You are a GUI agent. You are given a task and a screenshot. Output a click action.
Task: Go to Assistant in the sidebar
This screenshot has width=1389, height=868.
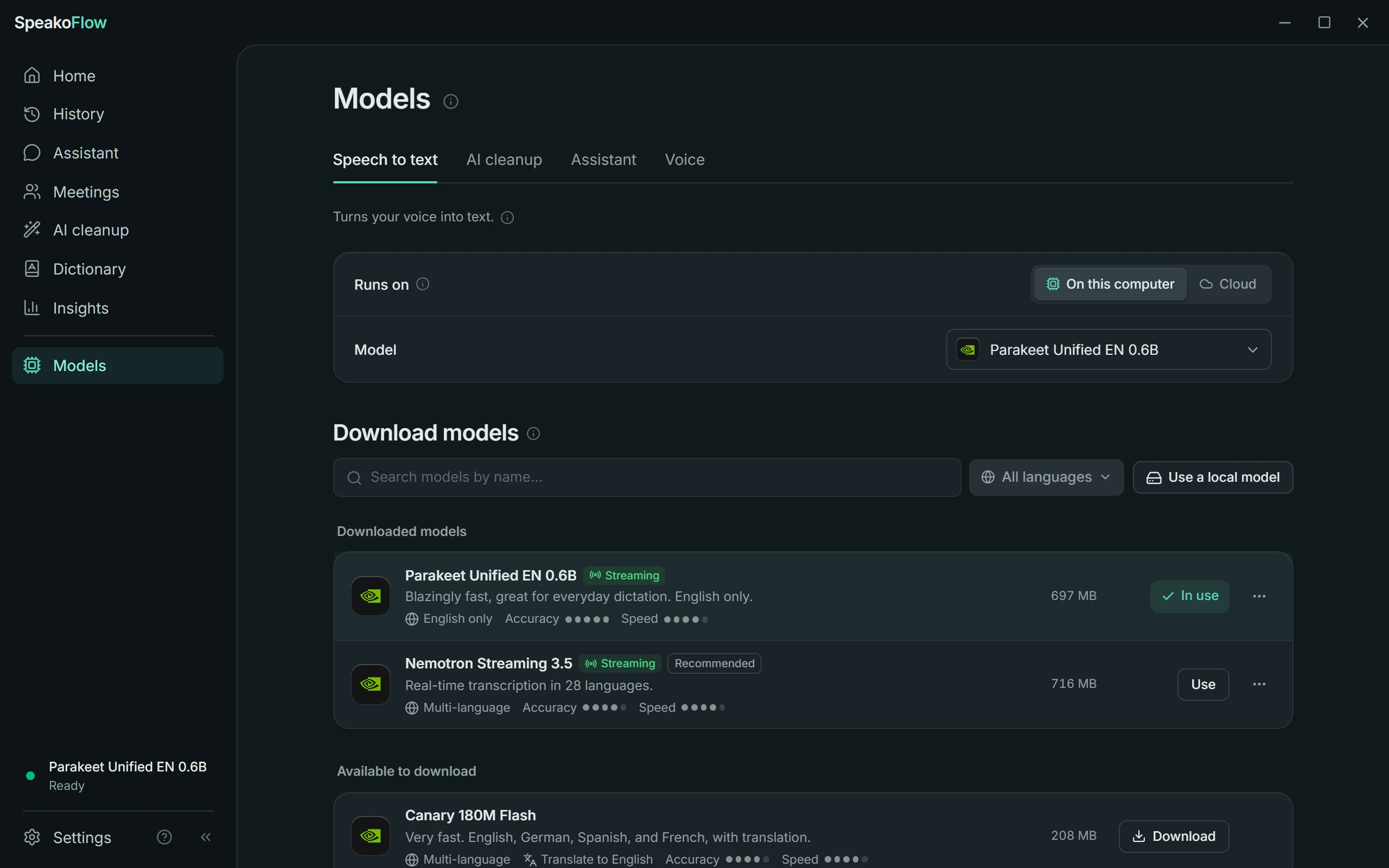117,152
